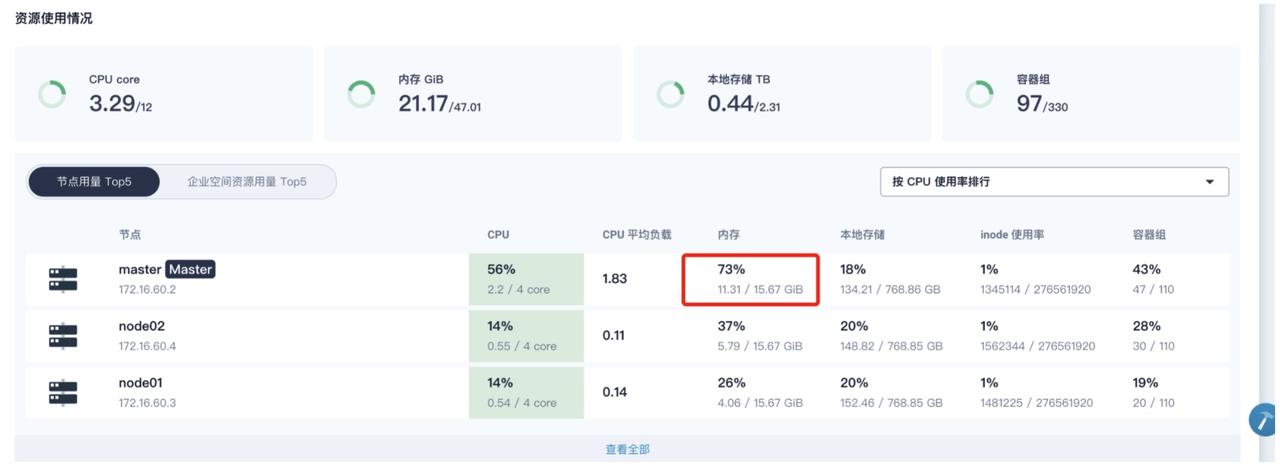Click the 容器组 count 97 value
Viewport: 1280px width, 473px height.
(1030, 103)
